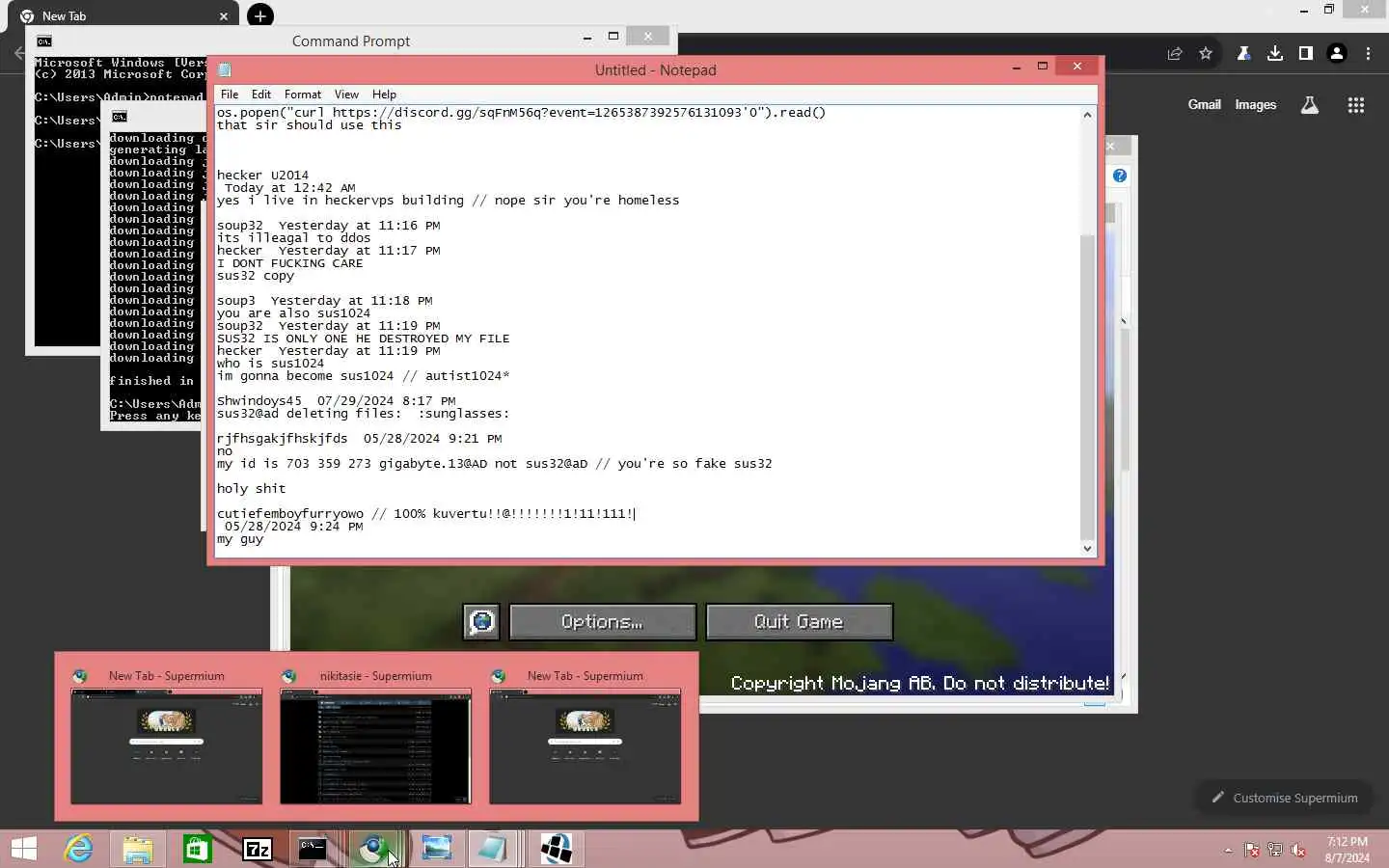Open Google Images link
1389x868 pixels.
(1256, 105)
